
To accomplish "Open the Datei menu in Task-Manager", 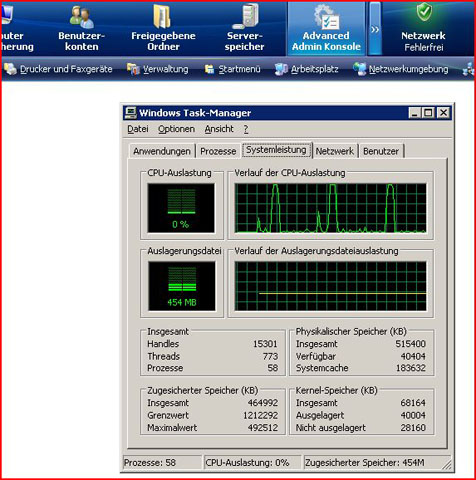I will pyautogui.click(x=138, y=129).
